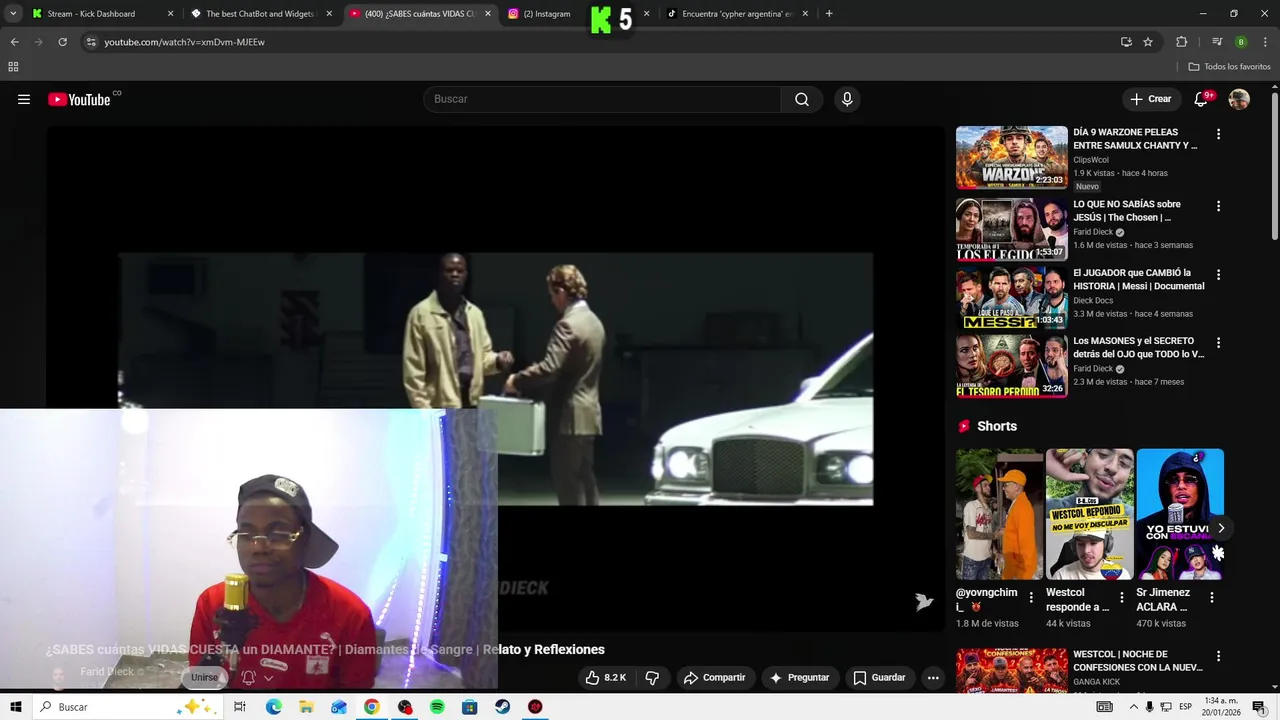Open the Chrome profile green avatar

click(x=1241, y=42)
